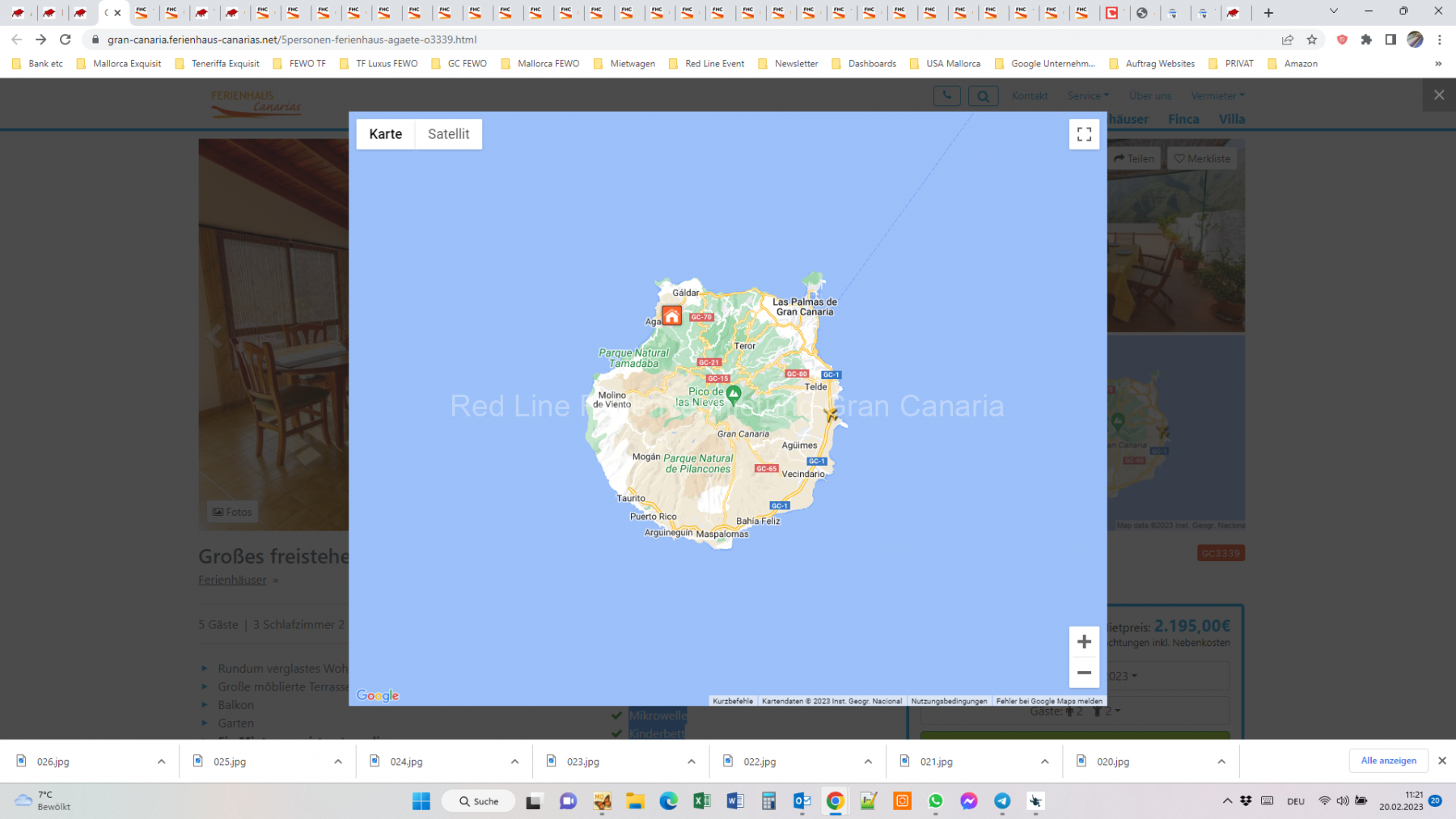This screenshot has width=1456, height=819.
Task: Toggle fullscreen view of the map
Action: coord(1084,134)
